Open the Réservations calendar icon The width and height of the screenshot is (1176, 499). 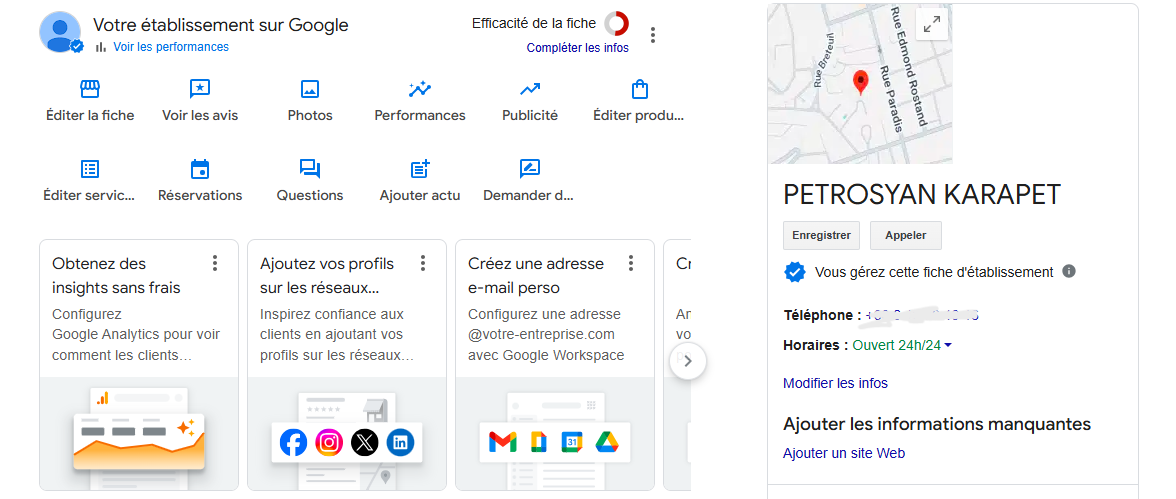tap(200, 169)
